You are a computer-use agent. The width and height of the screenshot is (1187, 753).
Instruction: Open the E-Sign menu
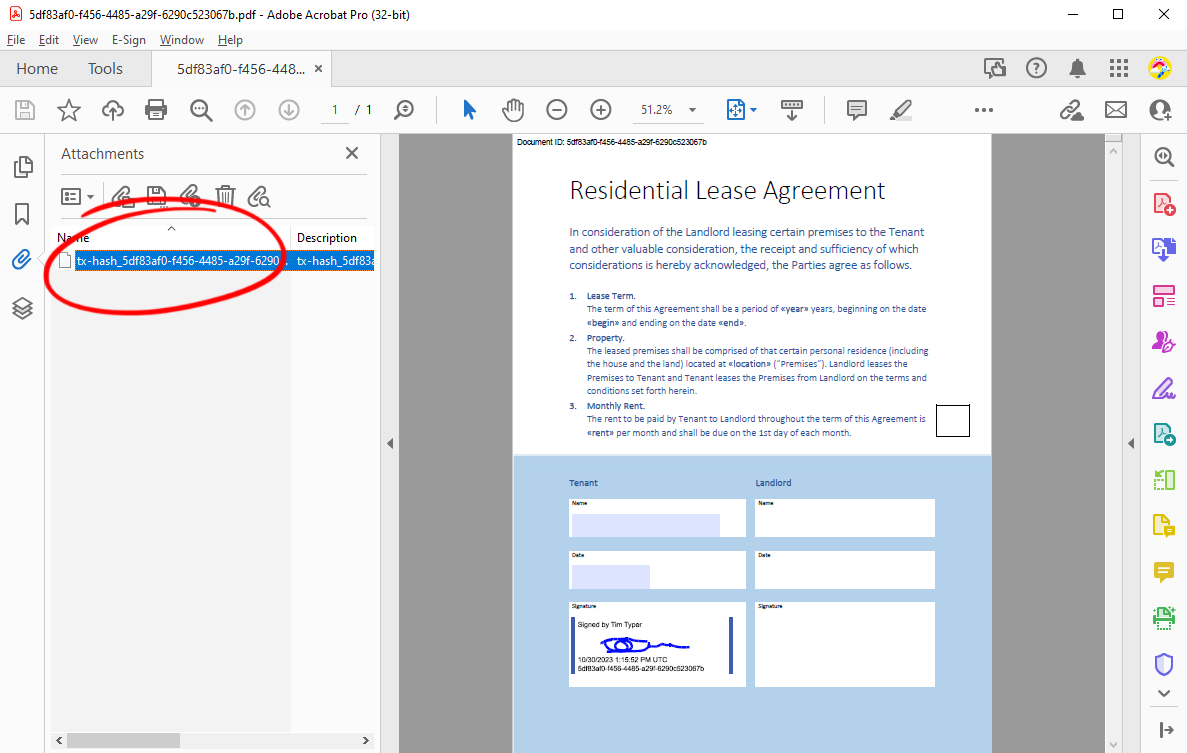click(129, 40)
